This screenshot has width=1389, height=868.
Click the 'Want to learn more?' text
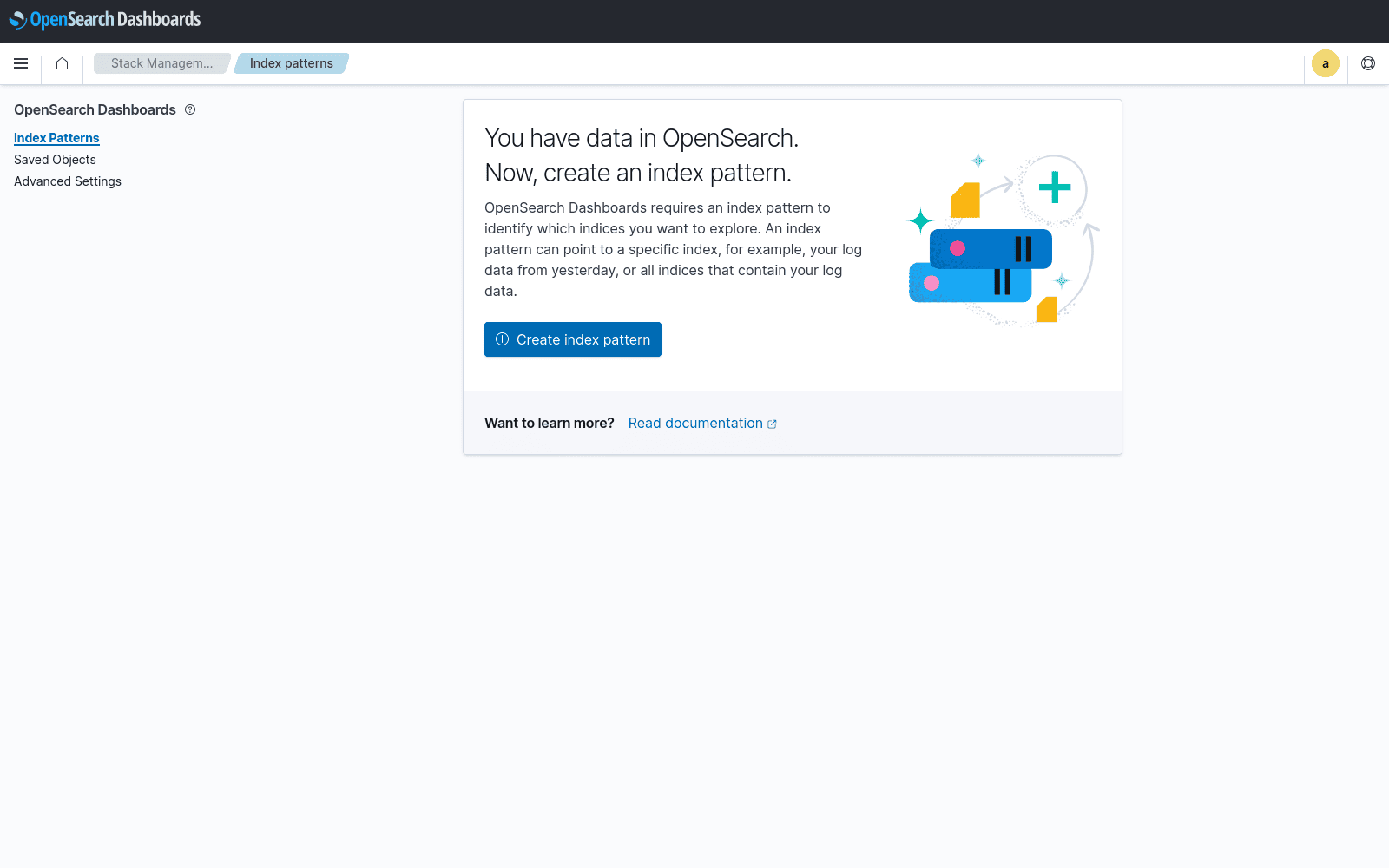(x=549, y=424)
